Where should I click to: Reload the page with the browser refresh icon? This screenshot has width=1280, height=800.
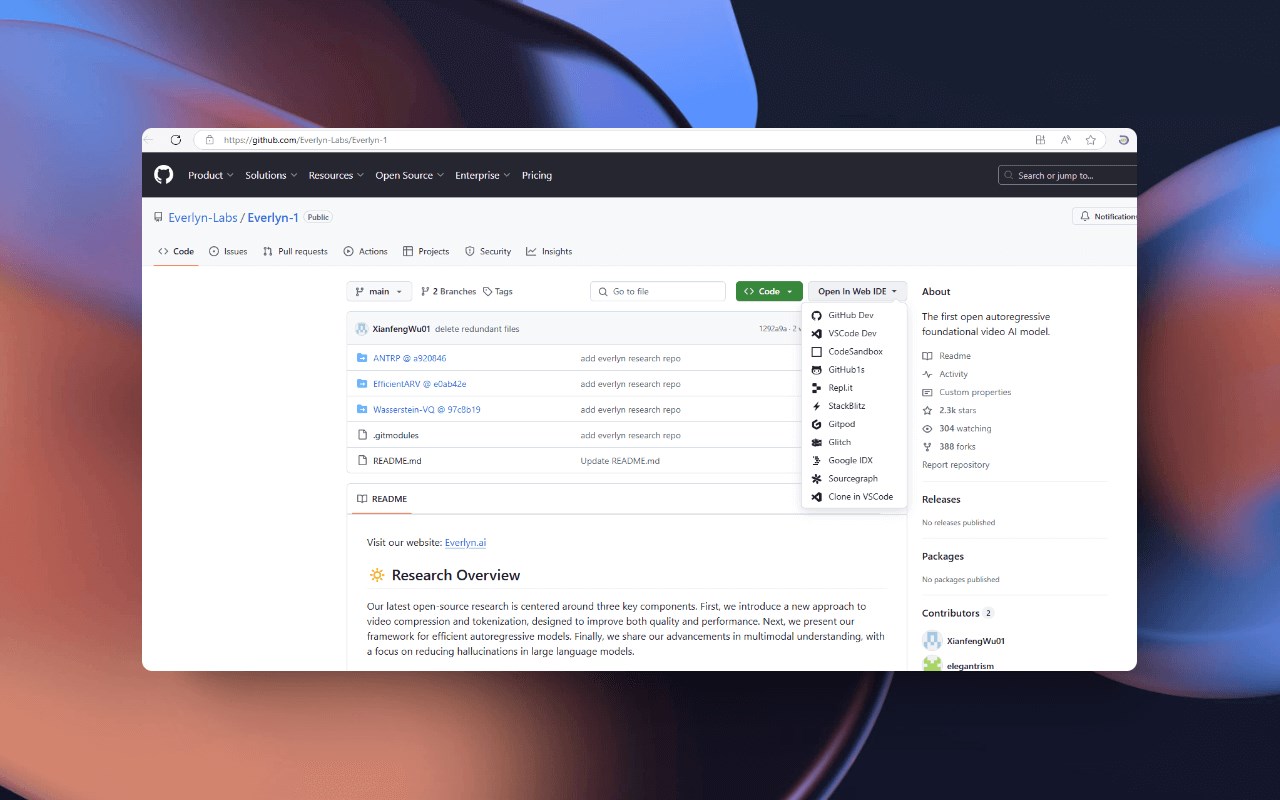[176, 140]
